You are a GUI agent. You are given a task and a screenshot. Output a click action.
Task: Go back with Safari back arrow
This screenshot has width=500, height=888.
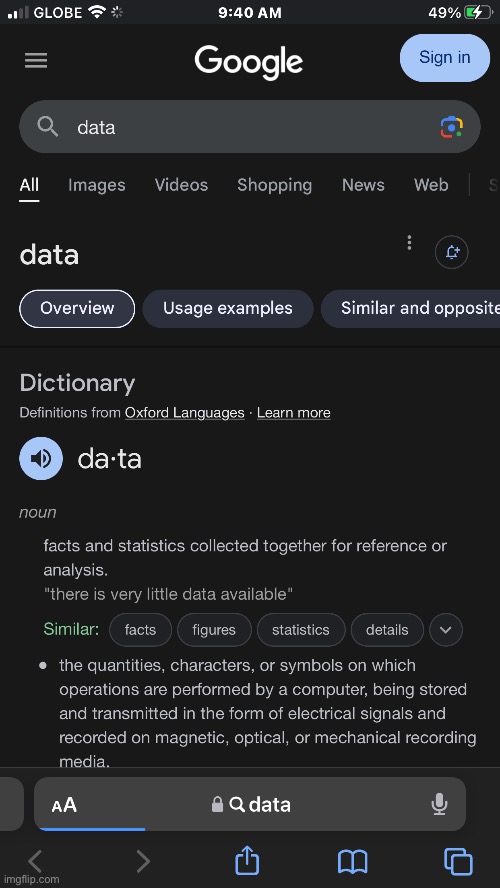click(35, 861)
